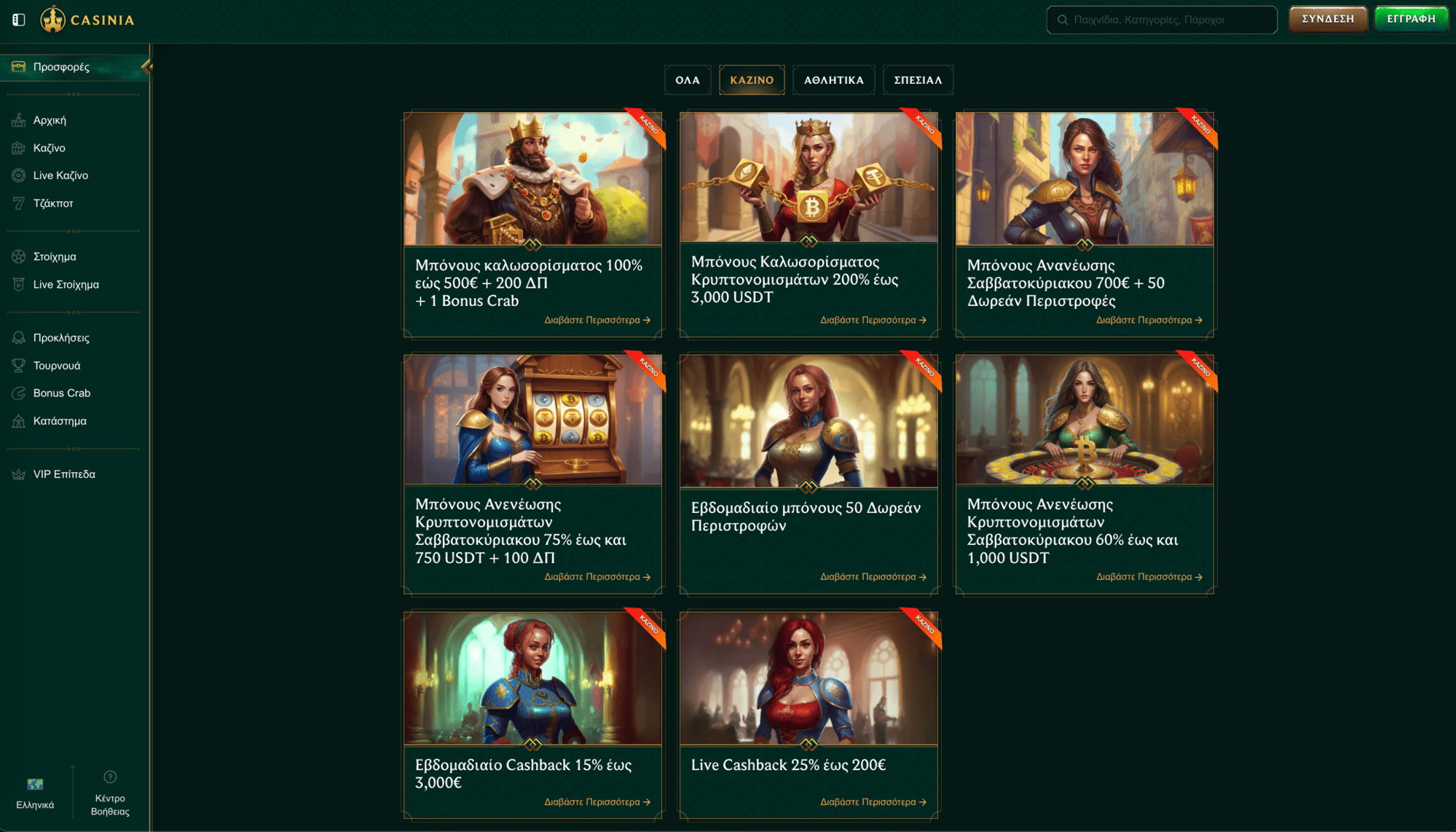The image size is (1456, 832).
Task: Click the Live Καζίνο chip icon
Action: (19, 176)
